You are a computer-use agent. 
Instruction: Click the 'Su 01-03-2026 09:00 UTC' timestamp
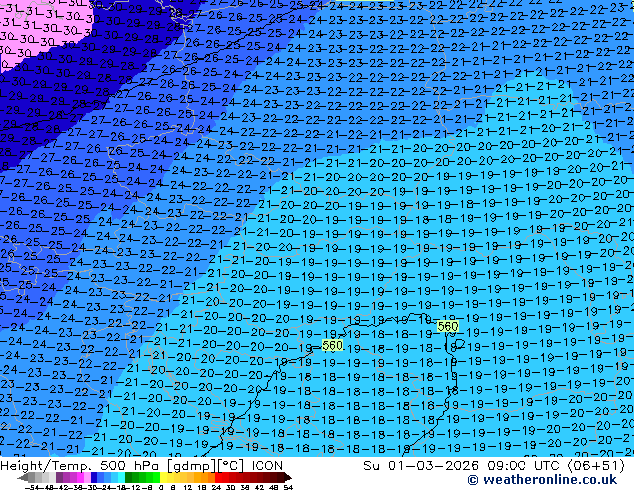[x=463, y=466]
